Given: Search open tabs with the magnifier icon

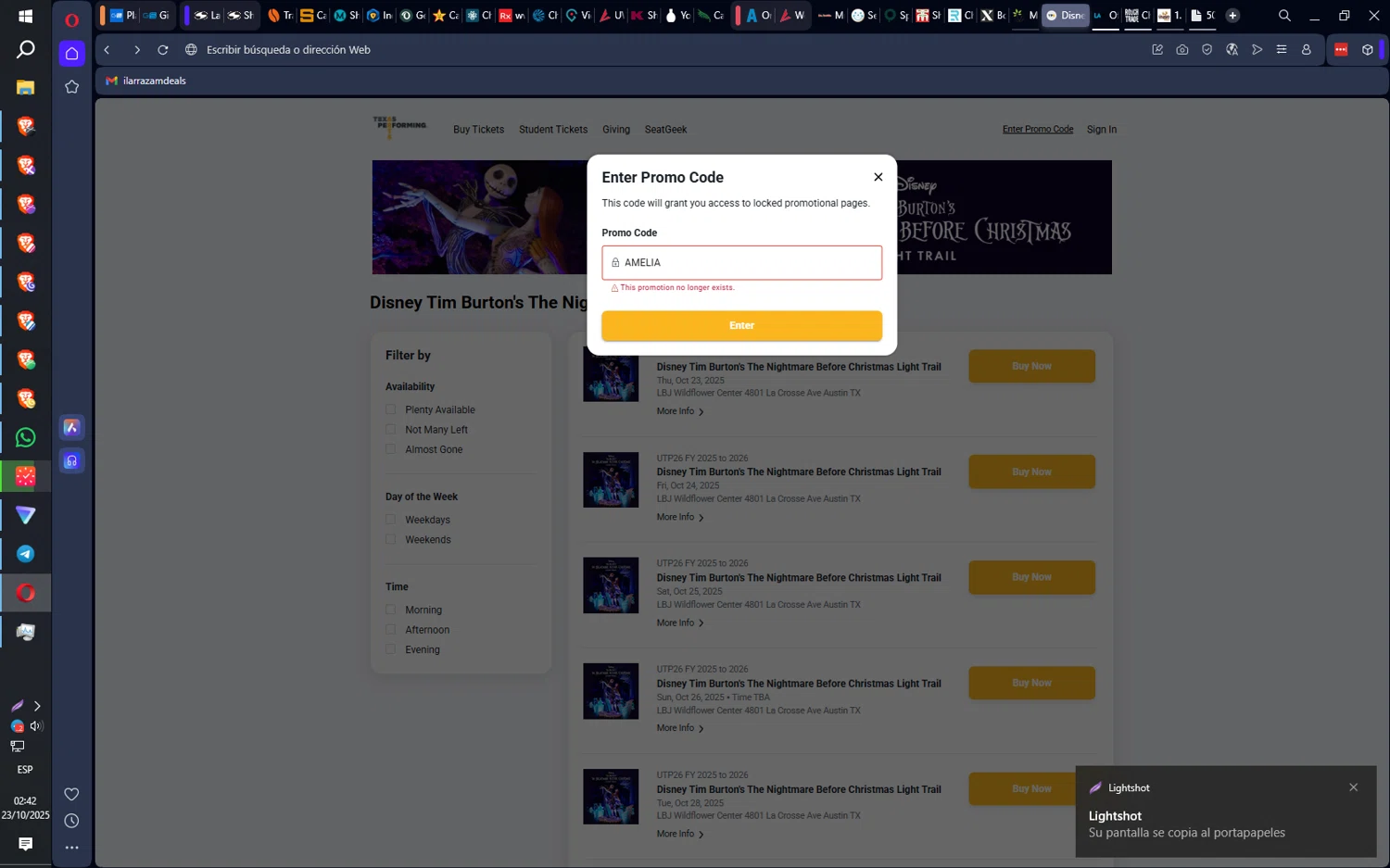Looking at the screenshot, I should click(x=1284, y=16).
